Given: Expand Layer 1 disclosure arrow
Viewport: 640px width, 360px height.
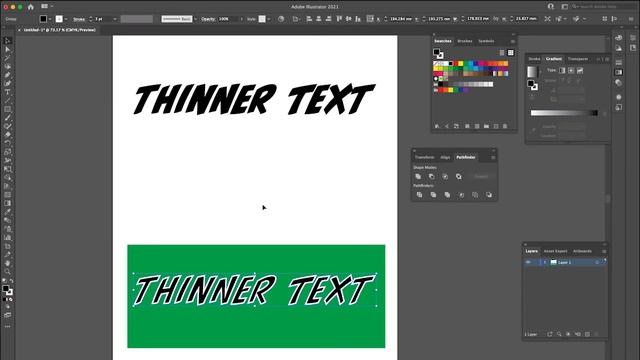Looking at the screenshot, I should pyautogui.click(x=544, y=262).
